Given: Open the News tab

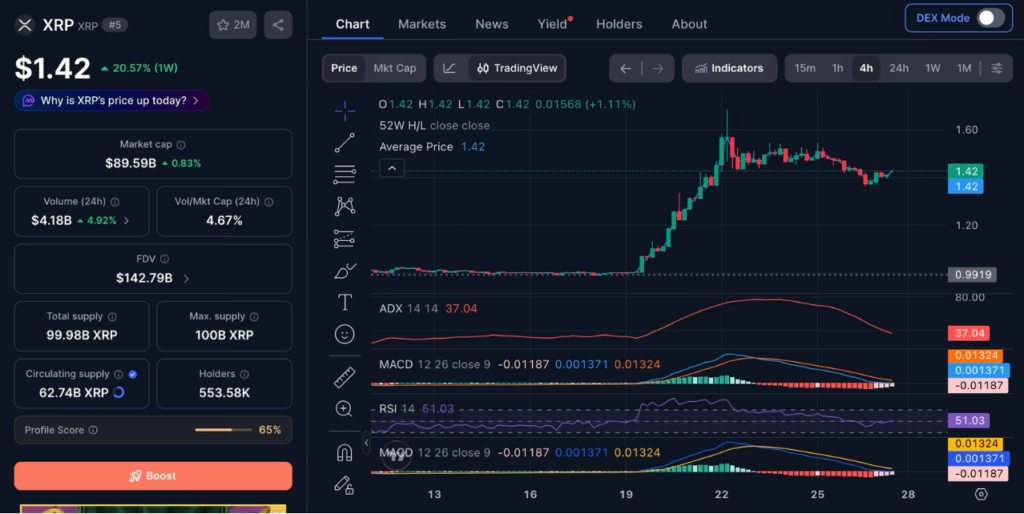Looking at the screenshot, I should pos(492,24).
